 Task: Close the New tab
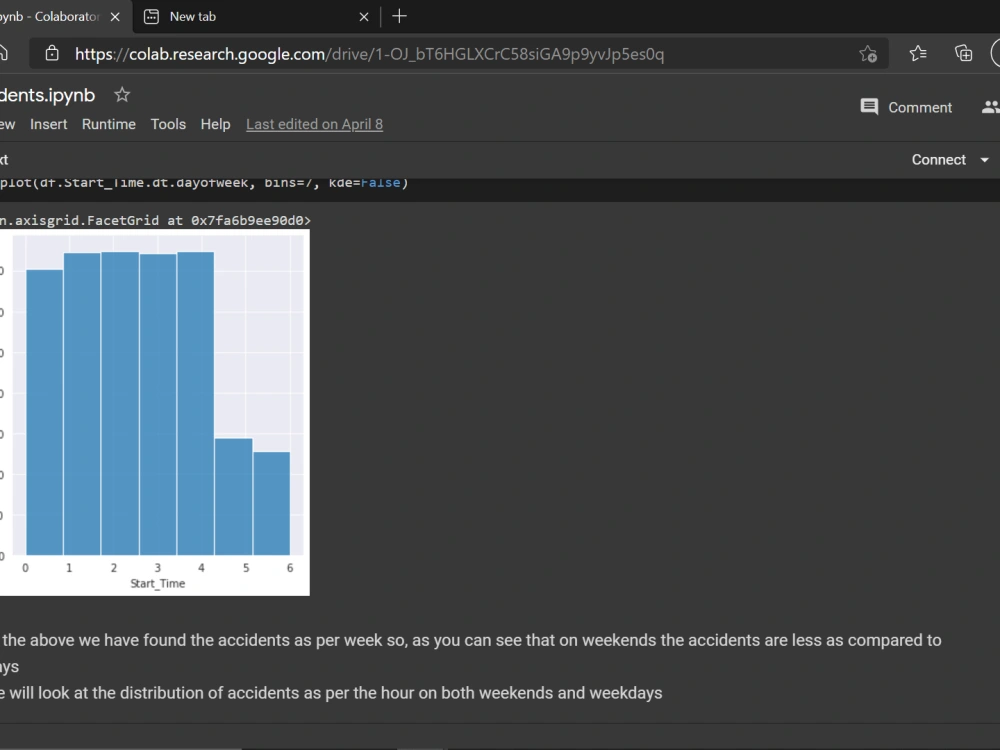tap(364, 17)
